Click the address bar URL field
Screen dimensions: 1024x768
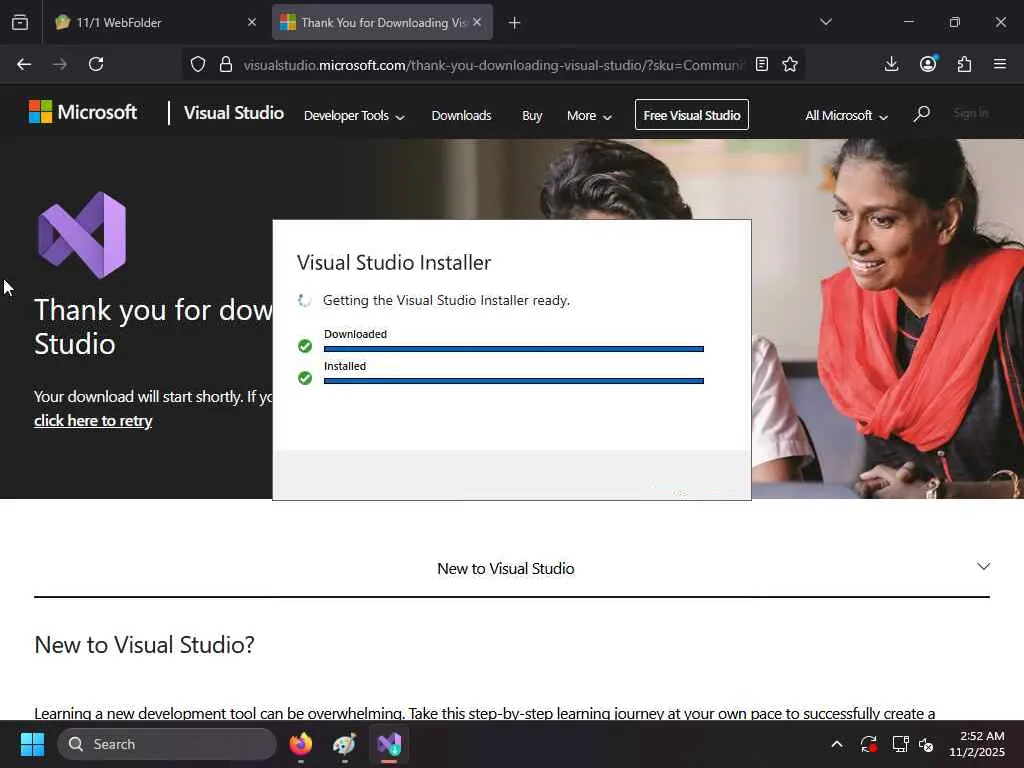coord(493,65)
